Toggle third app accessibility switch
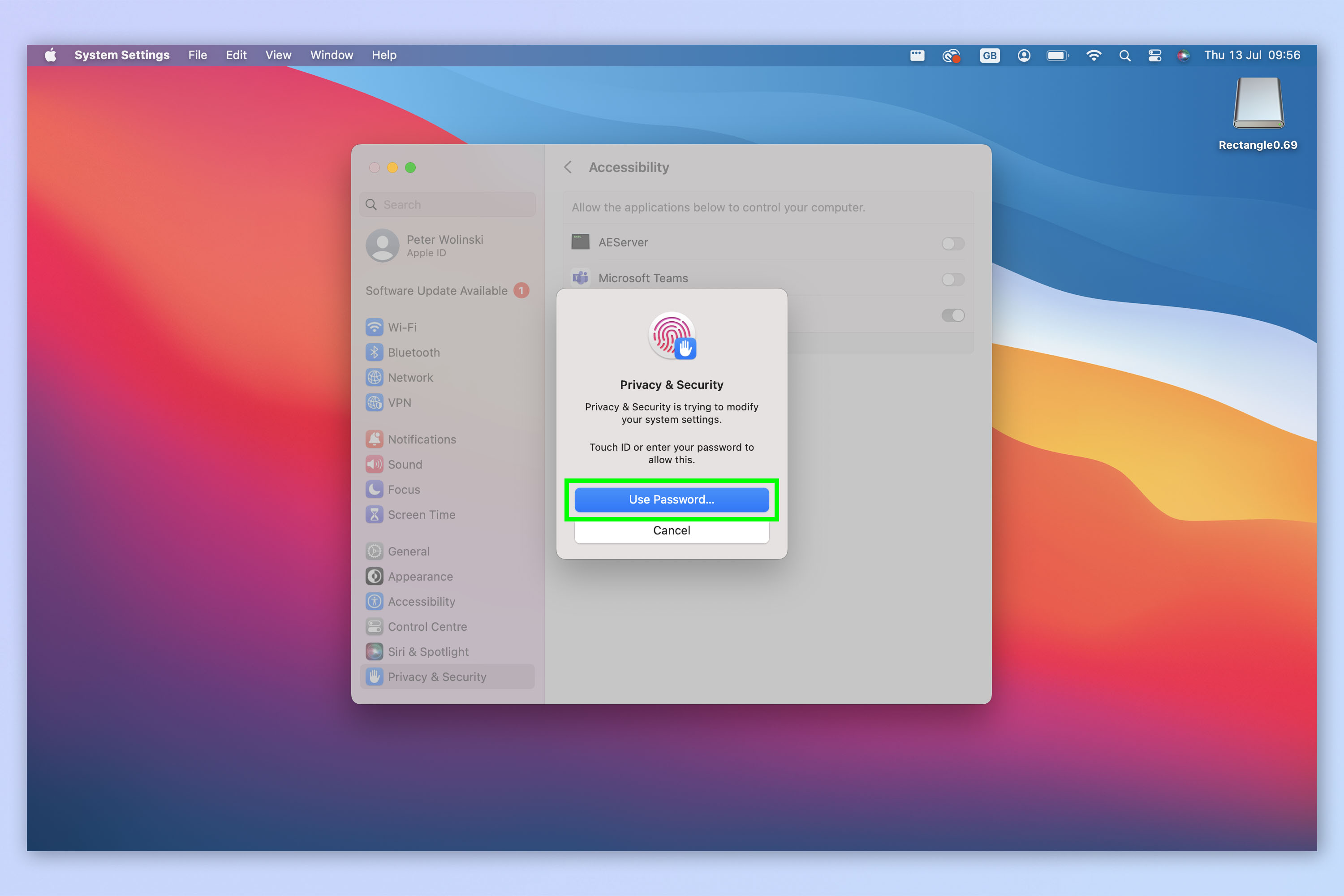 tap(950, 314)
